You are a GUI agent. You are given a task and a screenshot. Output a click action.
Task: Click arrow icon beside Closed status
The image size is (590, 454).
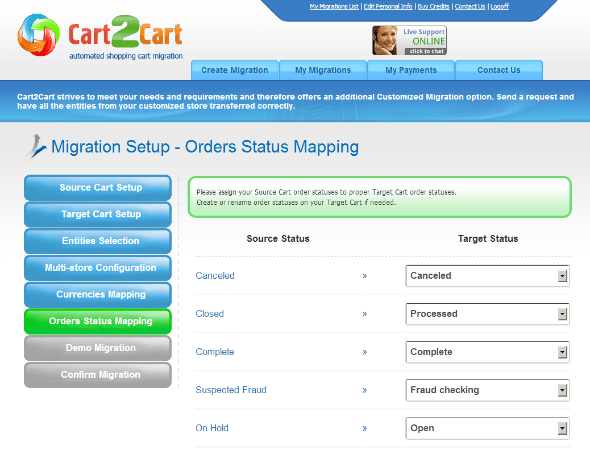365,314
